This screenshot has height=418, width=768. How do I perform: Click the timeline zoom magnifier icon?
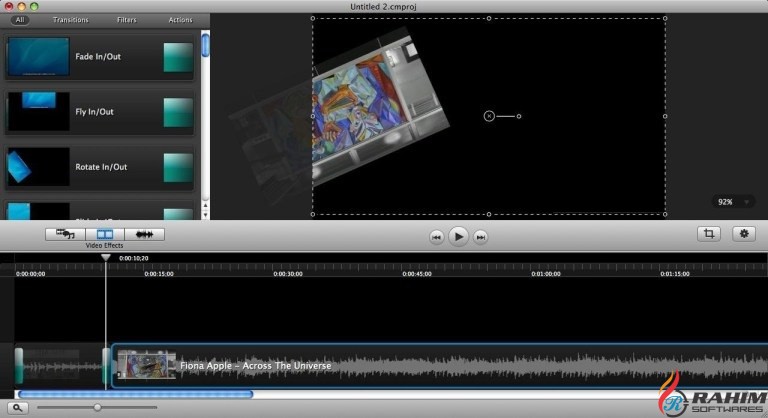18,407
